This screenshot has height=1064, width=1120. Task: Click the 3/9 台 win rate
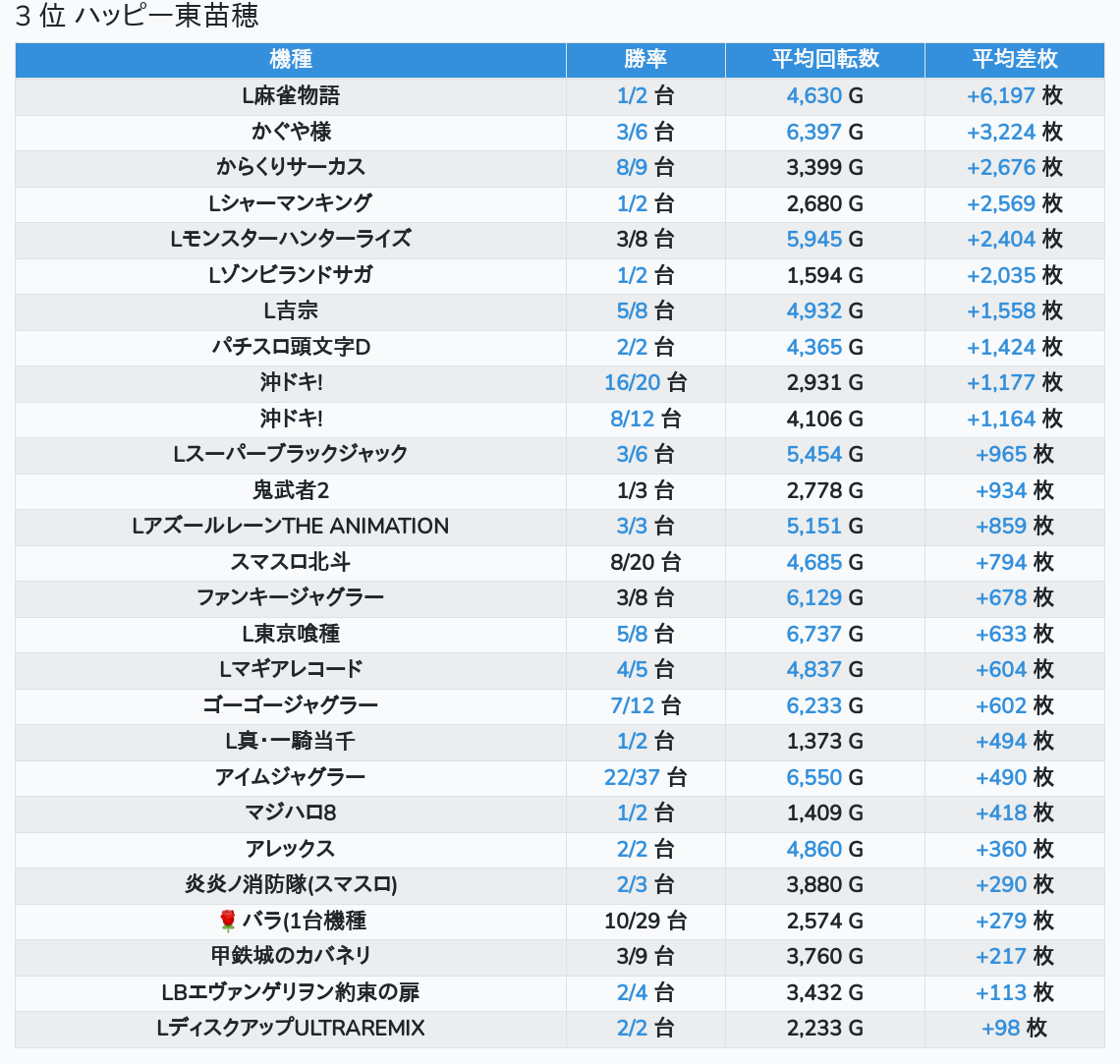(645, 957)
